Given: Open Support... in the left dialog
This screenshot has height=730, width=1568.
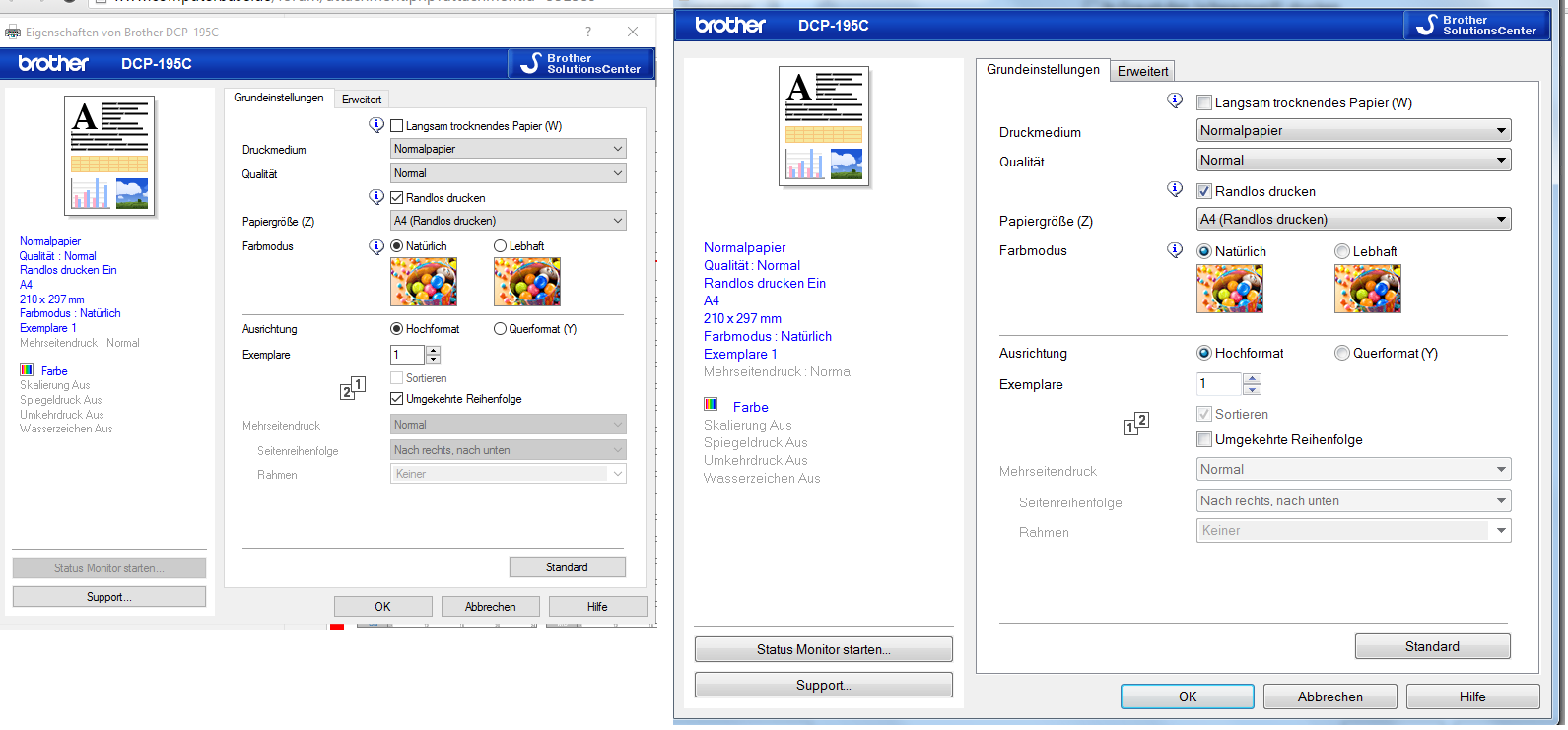Looking at the screenshot, I should pos(109,597).
